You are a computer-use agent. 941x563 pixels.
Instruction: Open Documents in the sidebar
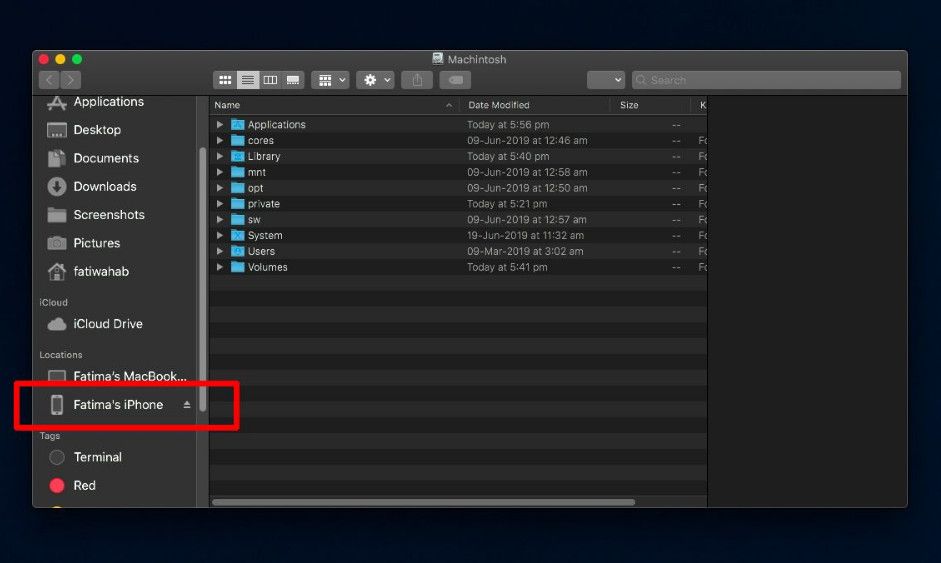[x=106, y=158]
